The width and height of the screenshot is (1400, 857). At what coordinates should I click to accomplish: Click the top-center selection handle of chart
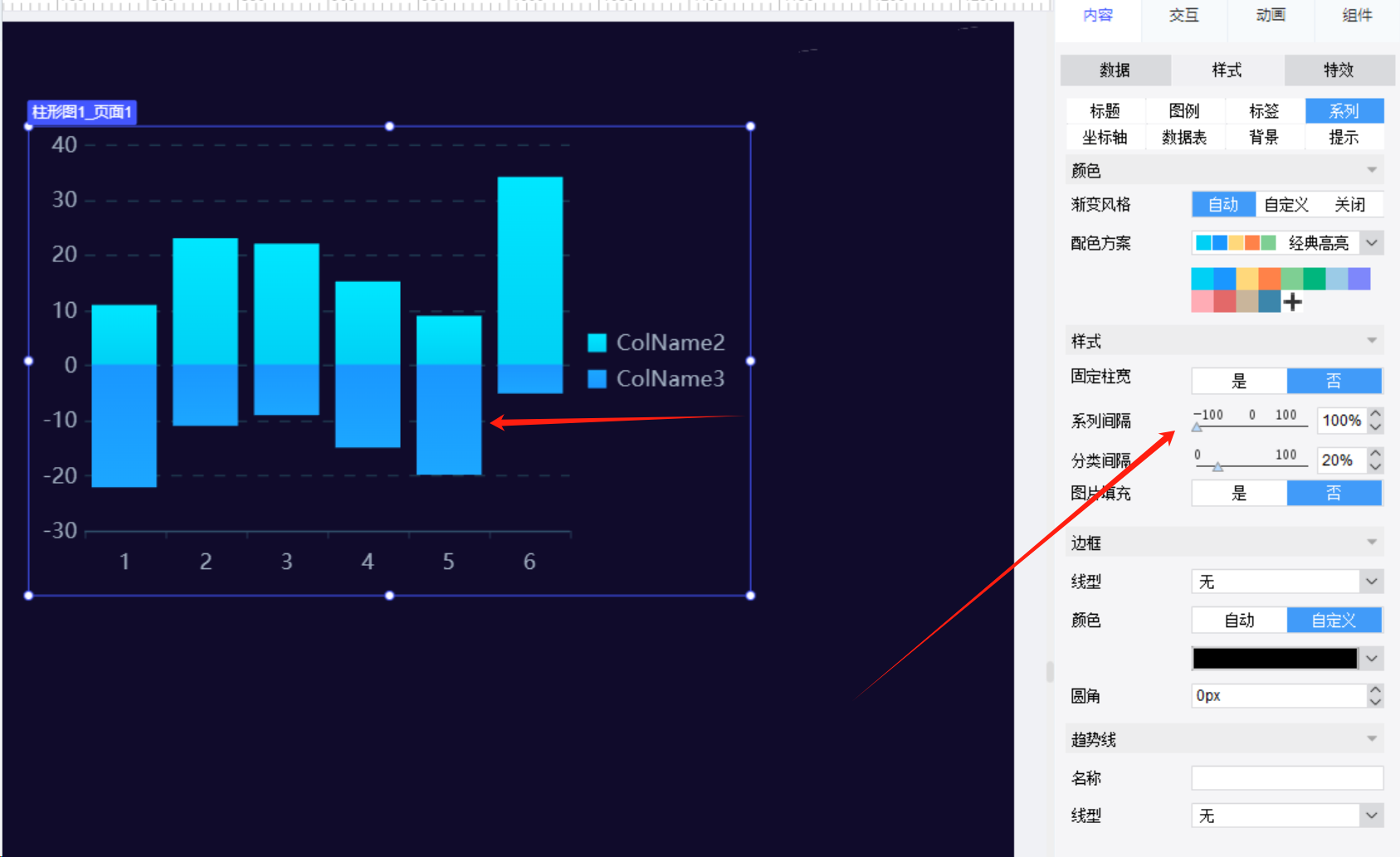389,126
